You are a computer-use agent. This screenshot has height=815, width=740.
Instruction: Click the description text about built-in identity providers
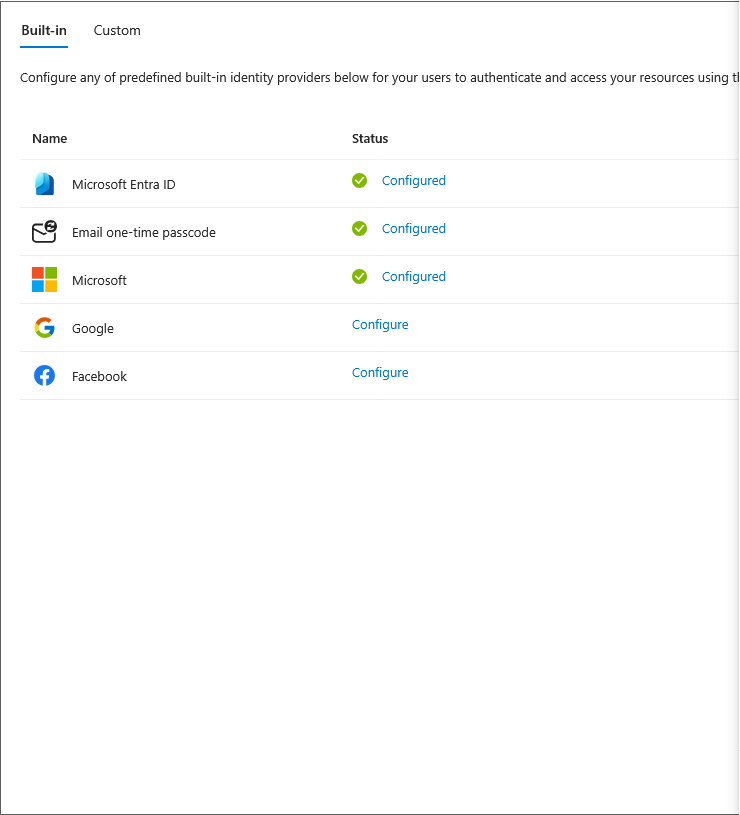point(379,77)
